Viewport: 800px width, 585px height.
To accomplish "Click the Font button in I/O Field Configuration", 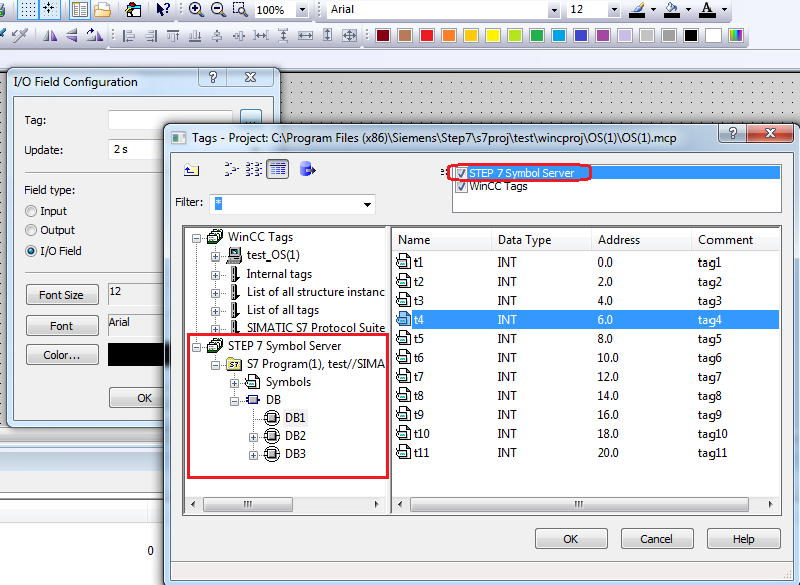I will click(x=62, y=326).
